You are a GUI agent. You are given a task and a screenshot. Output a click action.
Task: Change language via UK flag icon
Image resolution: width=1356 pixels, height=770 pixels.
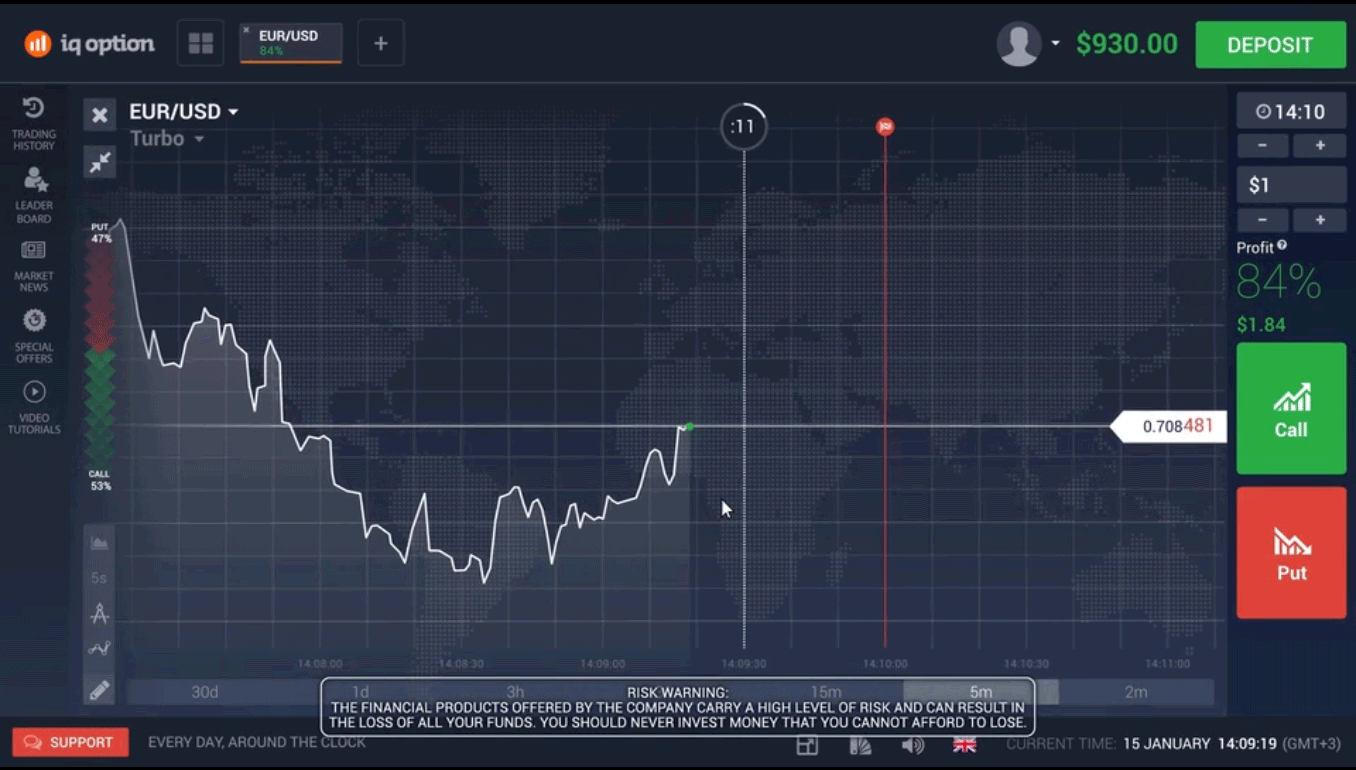coord(965,744)
